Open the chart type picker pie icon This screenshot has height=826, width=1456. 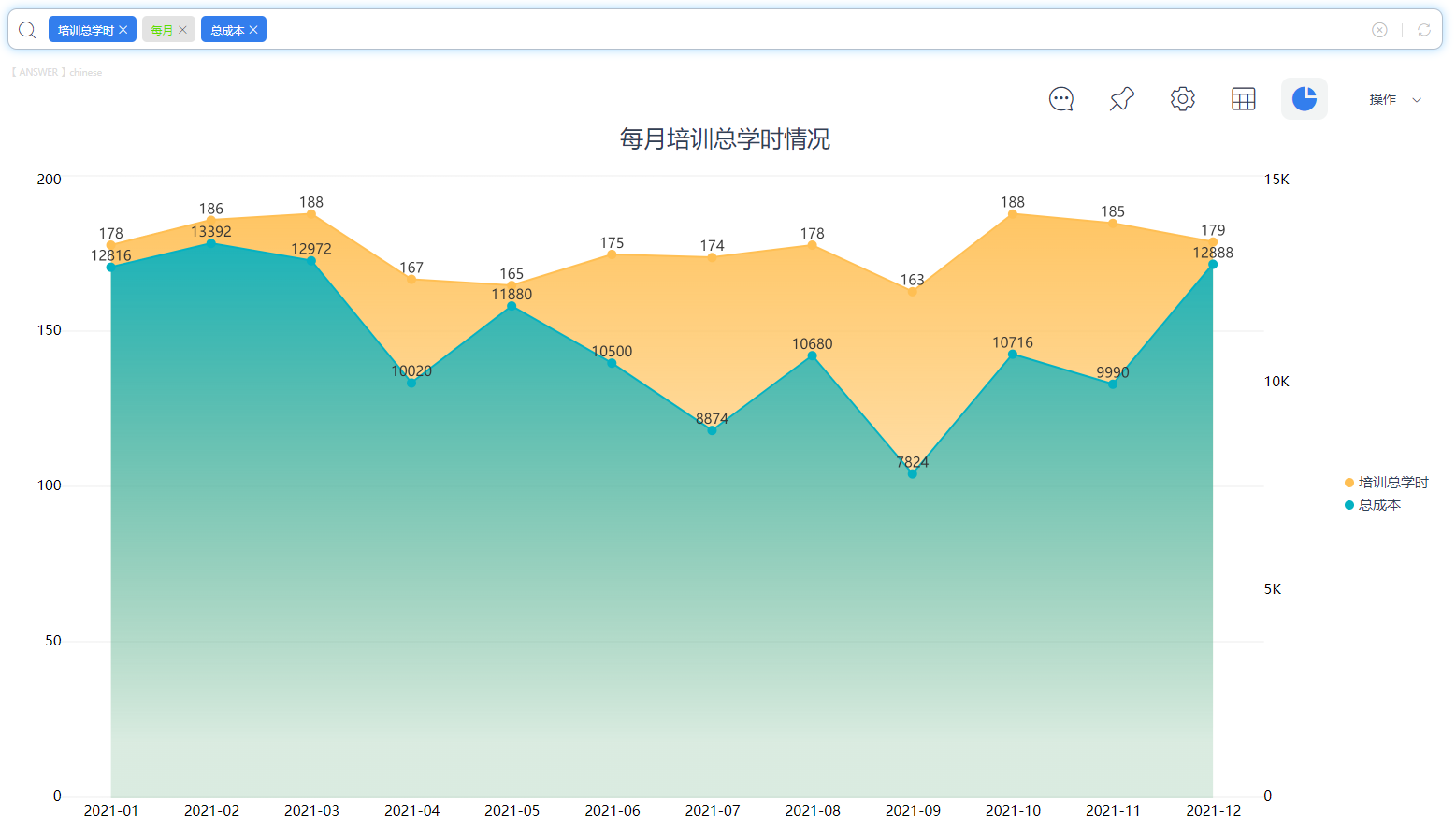[x=1304, y=98]
